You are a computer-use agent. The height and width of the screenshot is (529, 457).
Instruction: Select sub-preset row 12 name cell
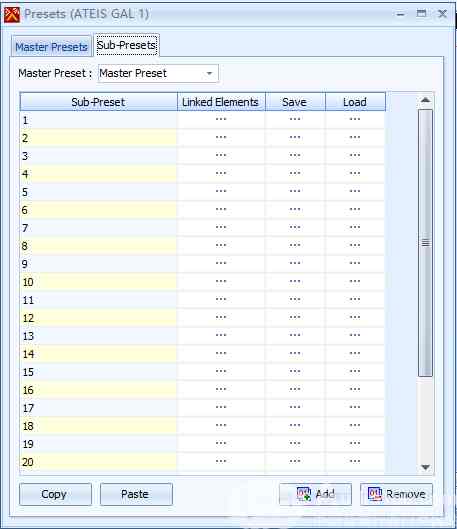(x=98, y=317)
